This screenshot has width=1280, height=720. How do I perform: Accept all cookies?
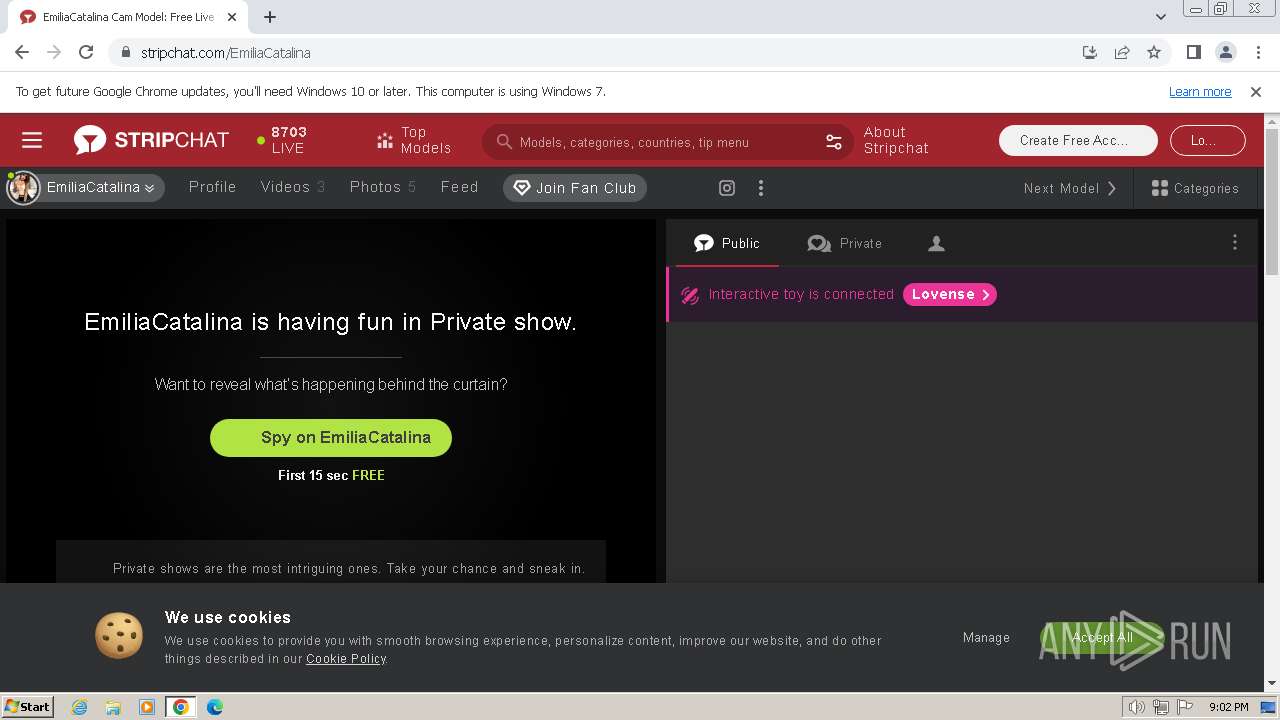(1102, 637)
